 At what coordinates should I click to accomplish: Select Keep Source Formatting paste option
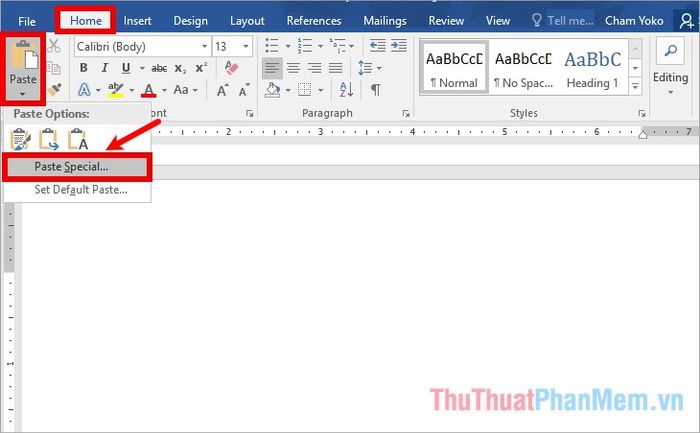click(20, 139)
